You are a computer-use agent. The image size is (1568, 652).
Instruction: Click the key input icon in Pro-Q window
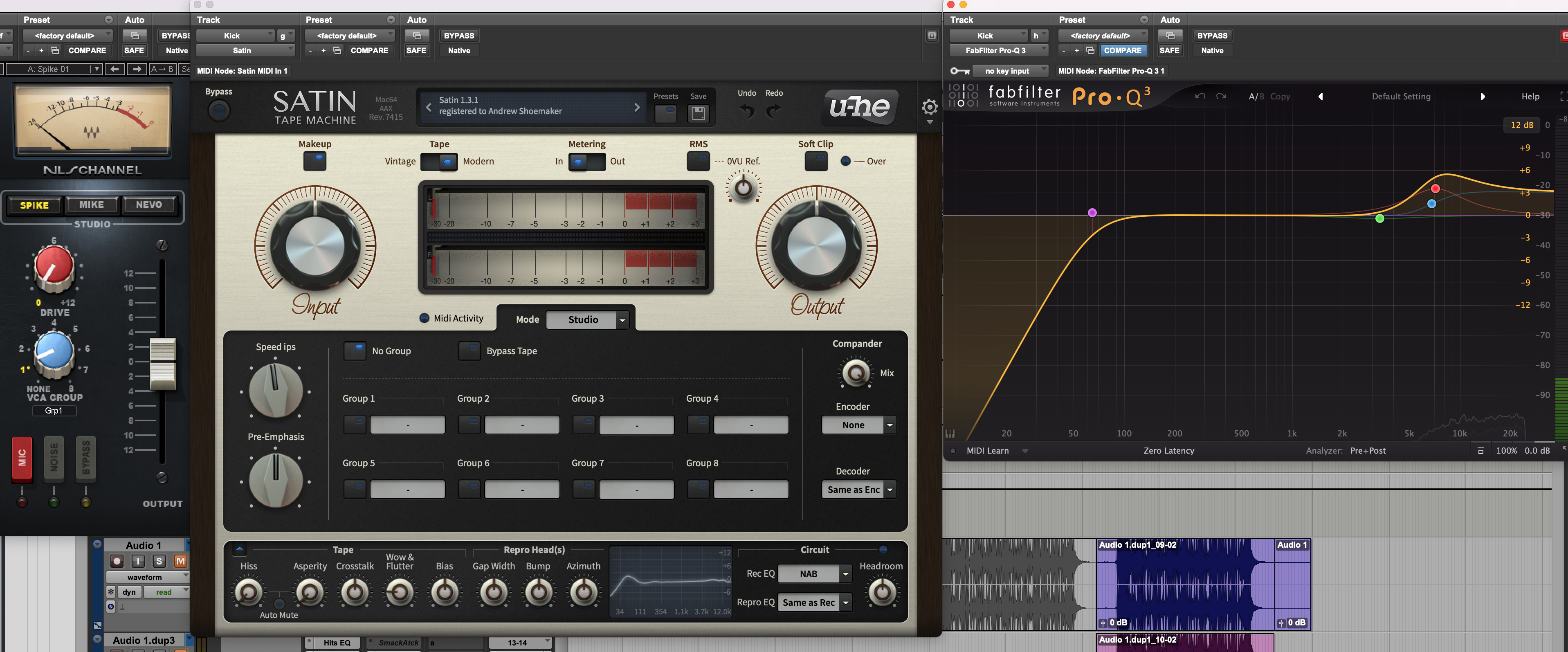960,71
